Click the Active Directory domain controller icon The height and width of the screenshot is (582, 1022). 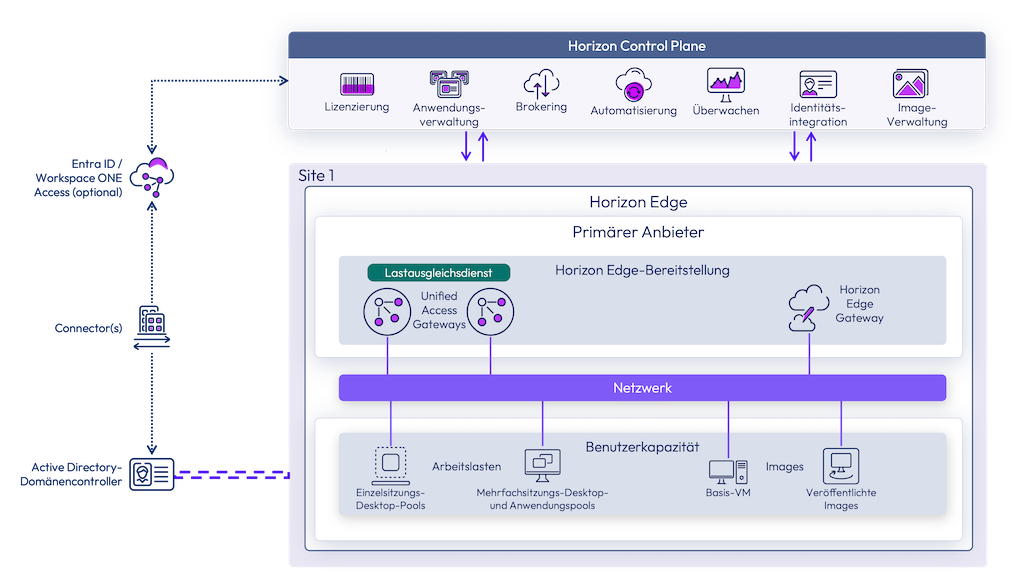[x=152, y=474]
